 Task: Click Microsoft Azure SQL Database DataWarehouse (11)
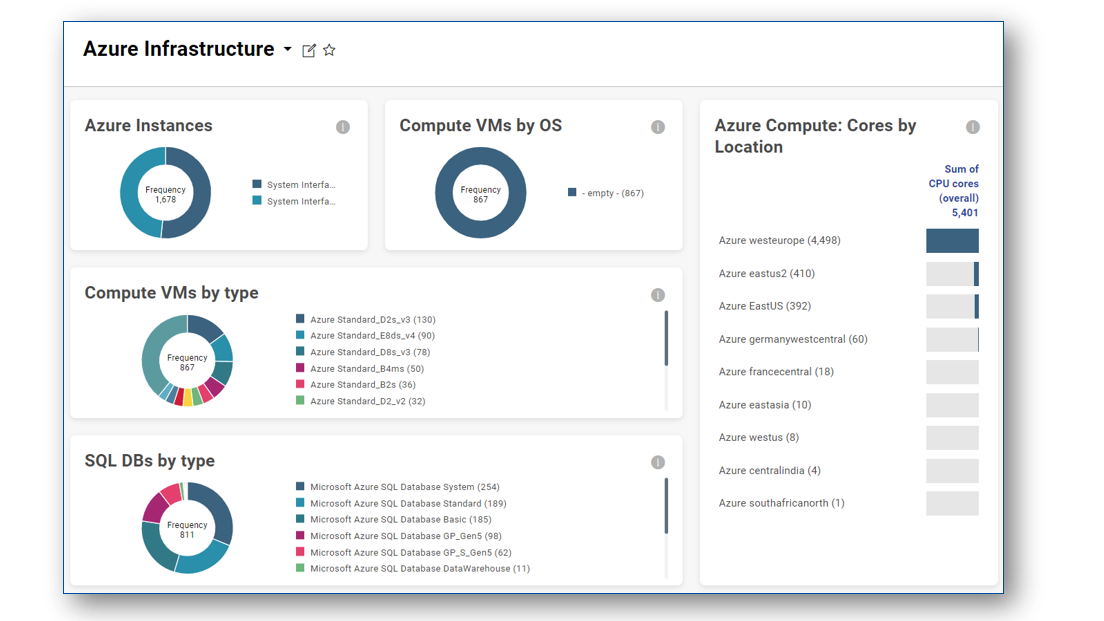pos(413,568)
